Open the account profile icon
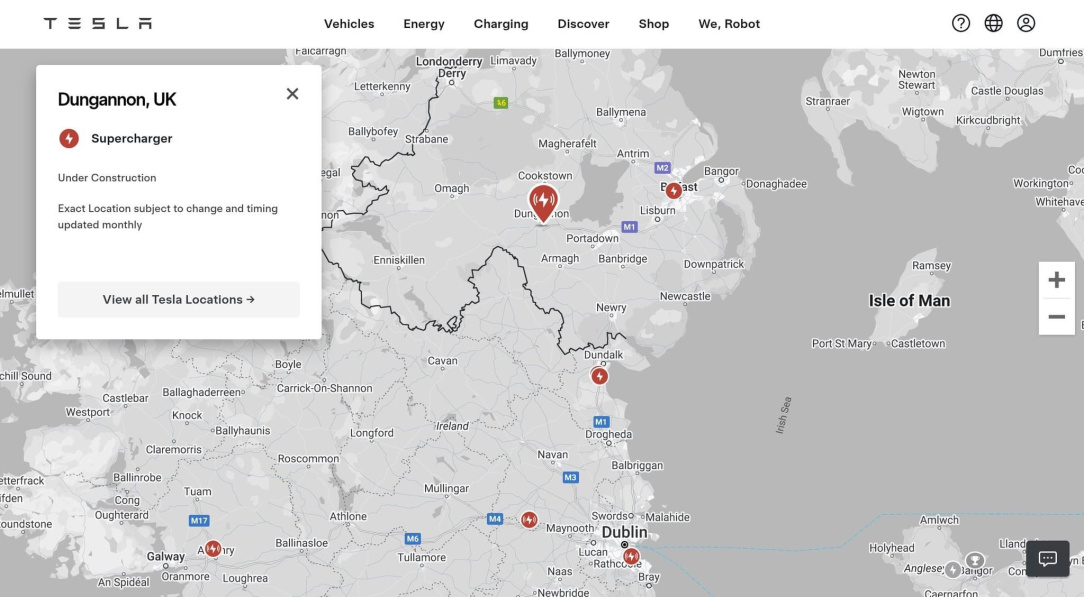Screen dimensions: 1084x597 tap(1026, 23)
